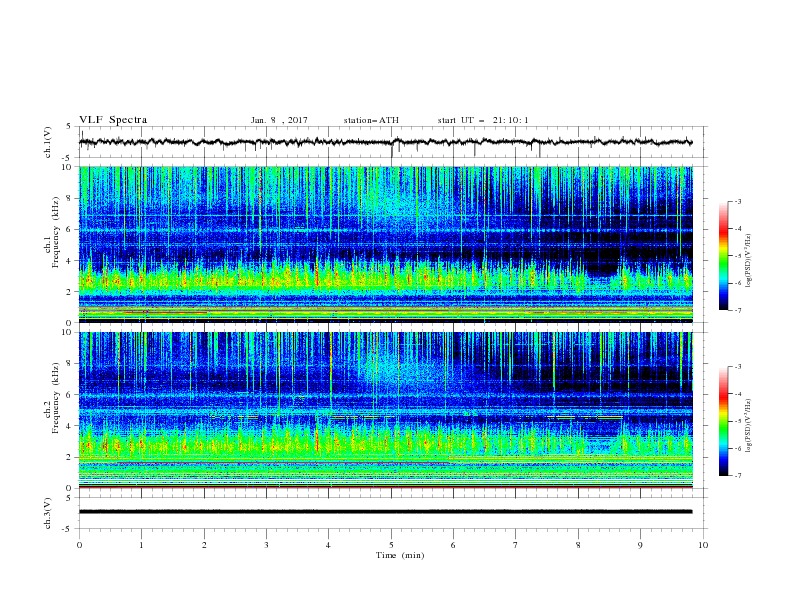Image resolution: width=792 pixels, height=612 pixels.
Task: Click the time axis tick label '5'
Action: coord(391,545)
